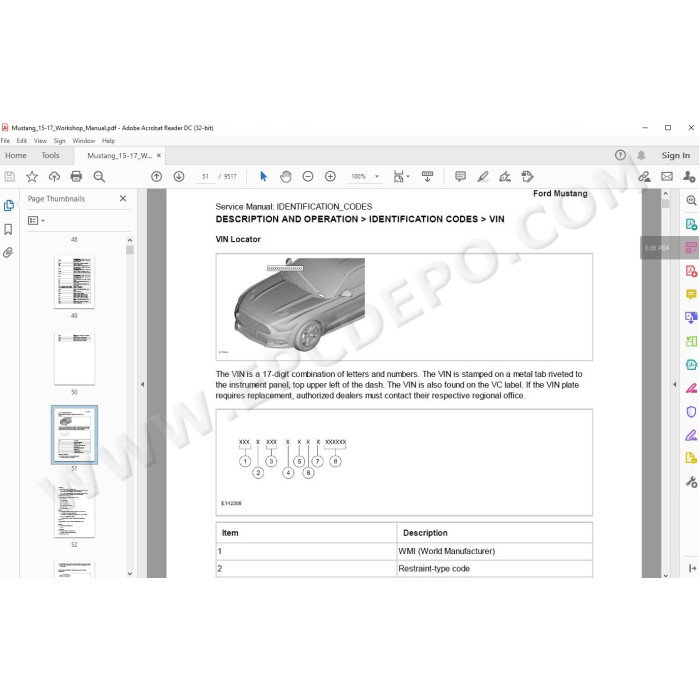Screen dimensions: 700x700
Task: Open the Edit PDF tool in the right pane
Action: tap(691, 248)
